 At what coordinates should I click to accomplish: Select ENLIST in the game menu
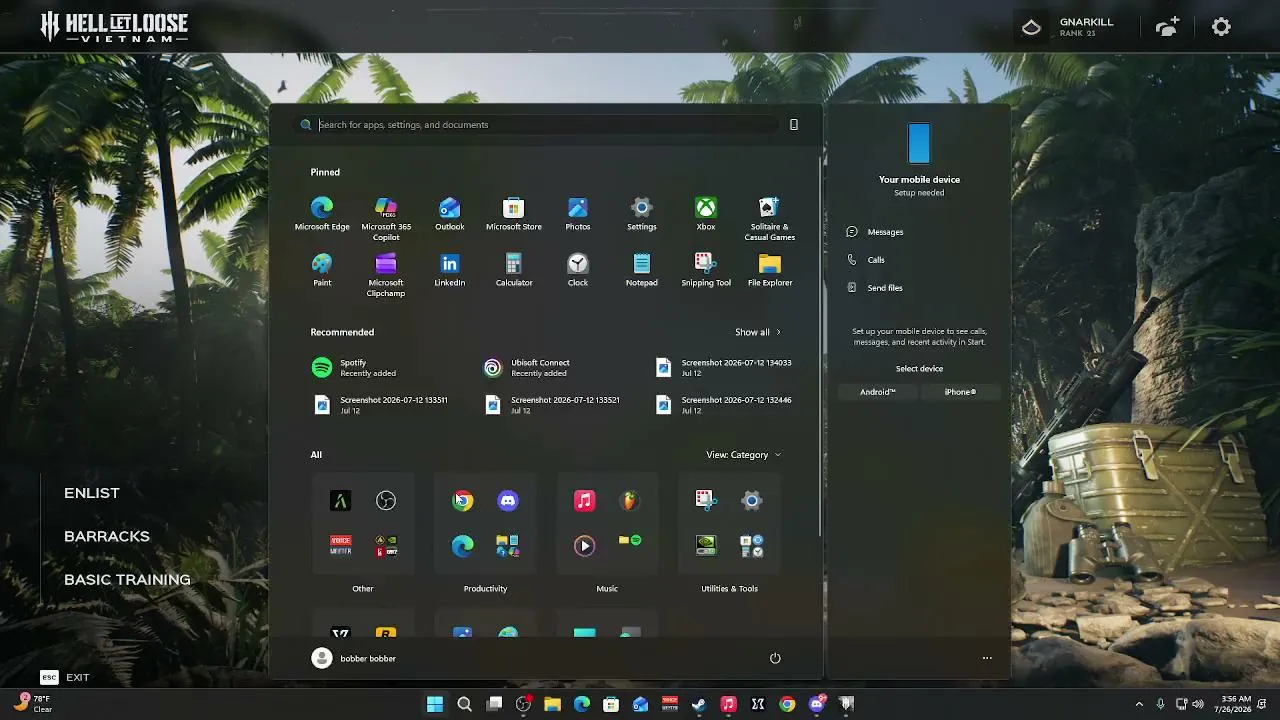click(92, 493)
